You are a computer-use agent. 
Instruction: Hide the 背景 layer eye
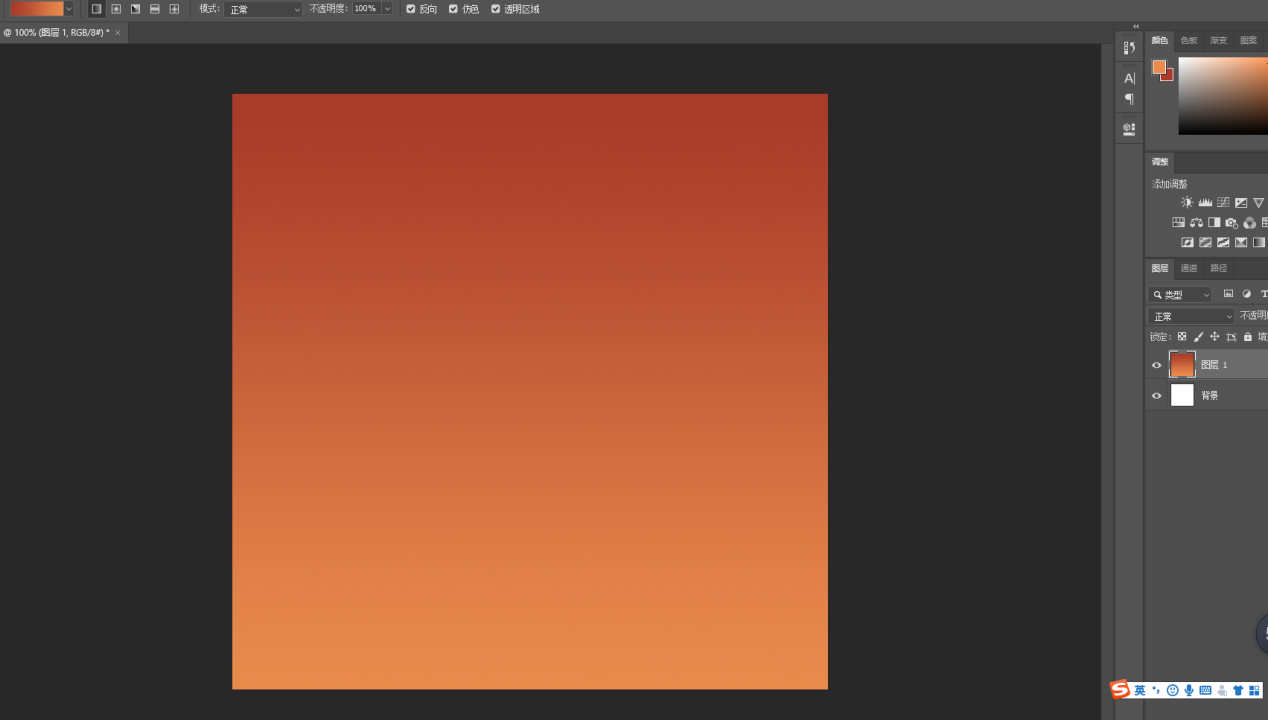1157,395
